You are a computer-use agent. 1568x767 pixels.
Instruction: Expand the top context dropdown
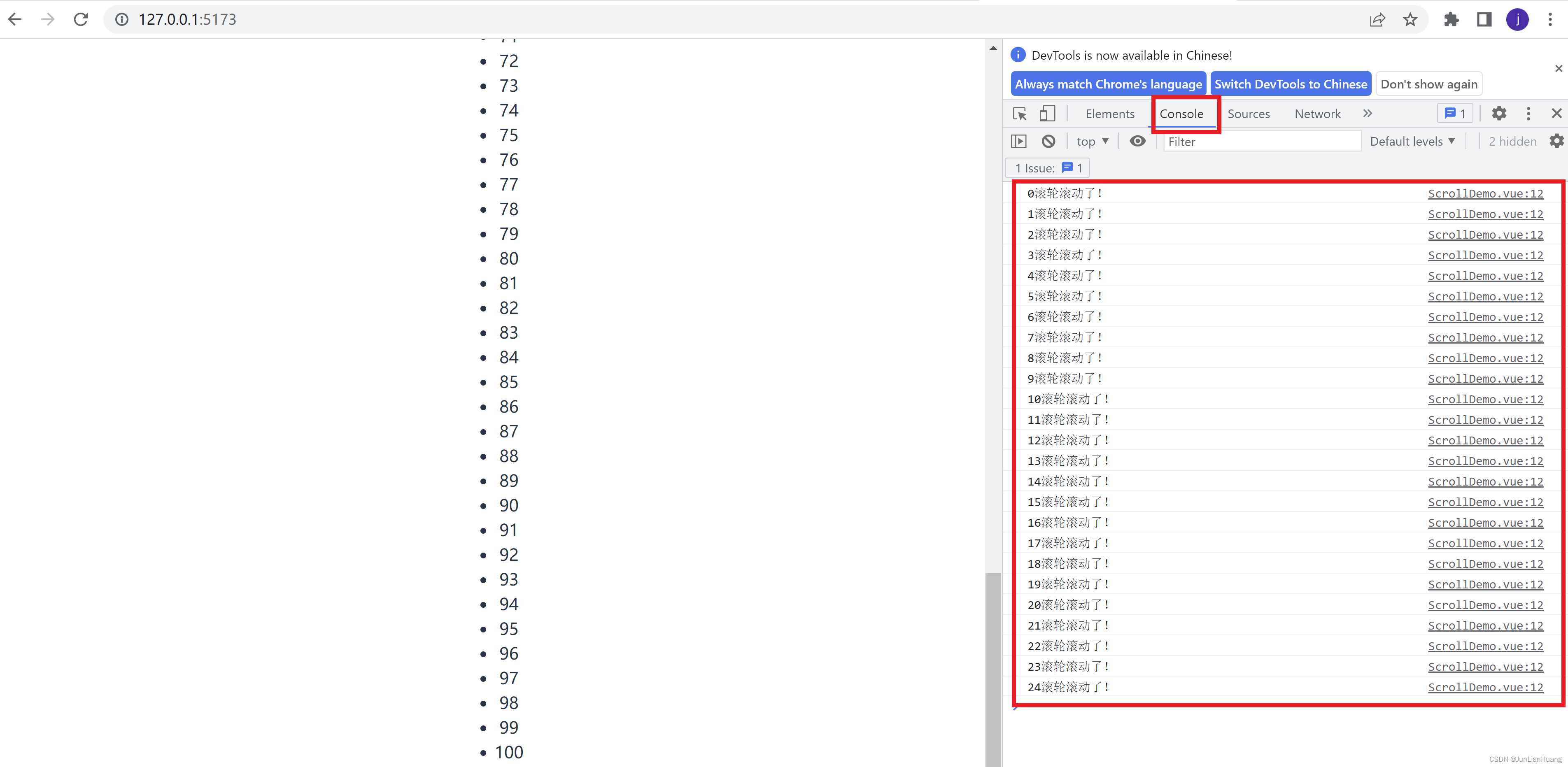(x=1092, y=141)
